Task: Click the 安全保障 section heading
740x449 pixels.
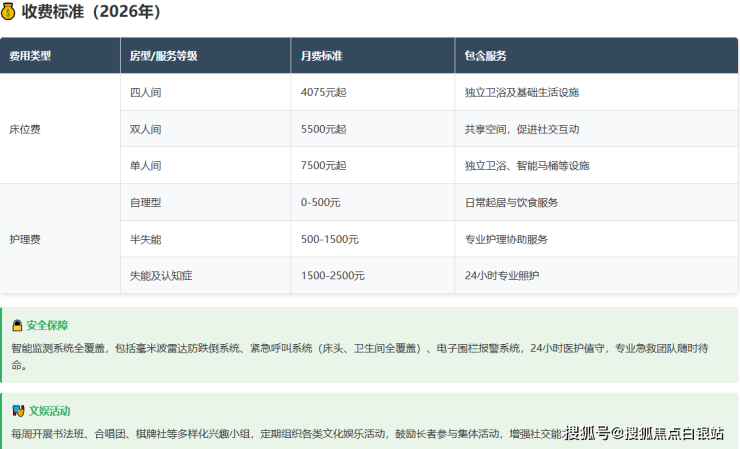Action: click(x=47, y=325)
